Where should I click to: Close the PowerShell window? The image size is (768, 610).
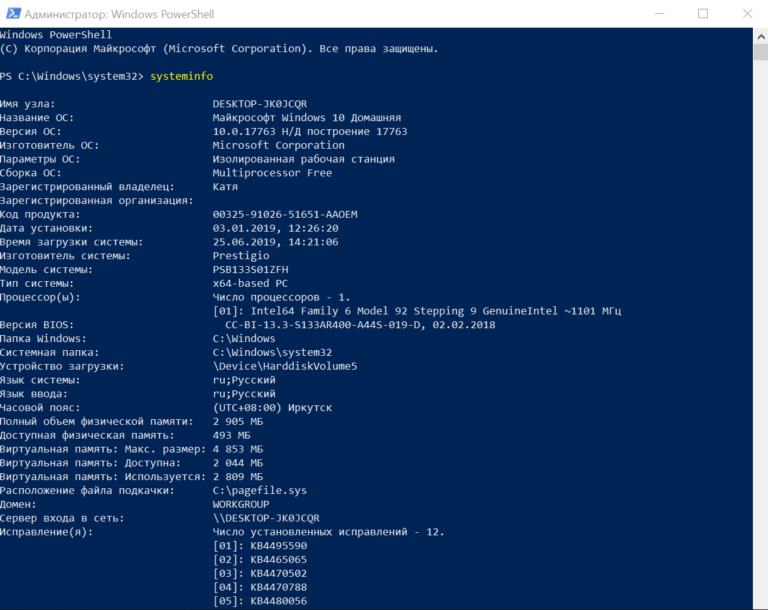(747, 13)
